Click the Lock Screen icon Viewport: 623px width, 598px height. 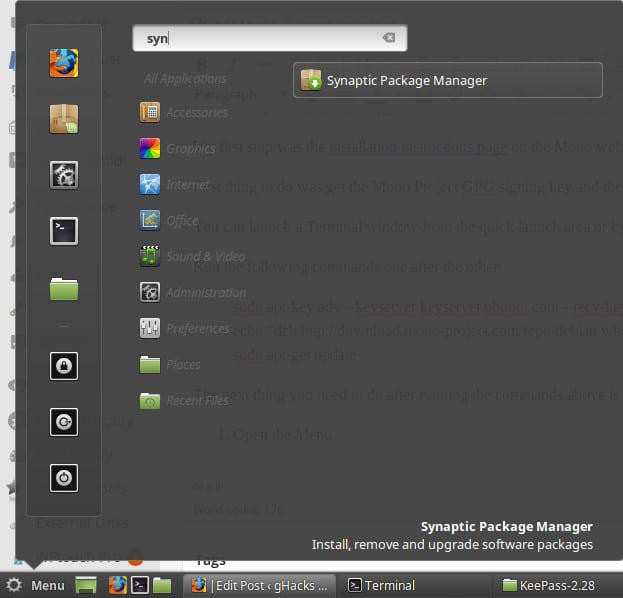coord(64,366)
